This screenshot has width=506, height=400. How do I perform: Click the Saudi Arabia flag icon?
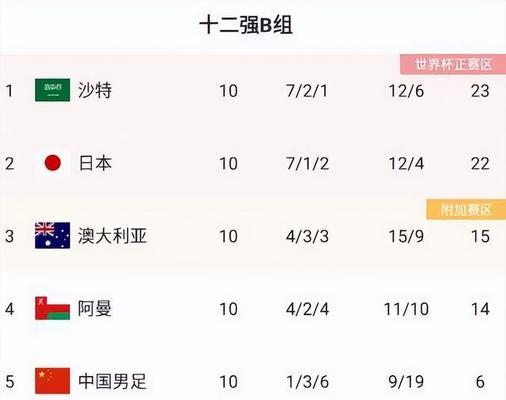pos(52,90)
